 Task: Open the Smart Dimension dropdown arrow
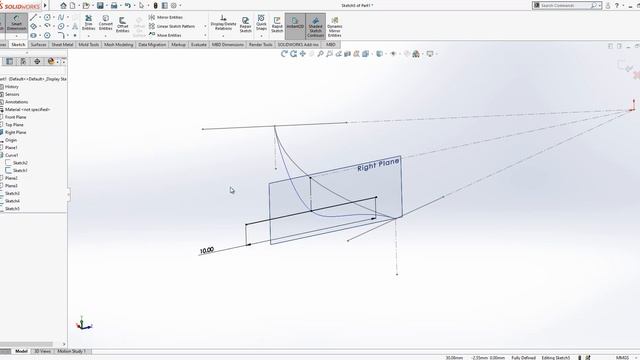click(x=17, y=36)
